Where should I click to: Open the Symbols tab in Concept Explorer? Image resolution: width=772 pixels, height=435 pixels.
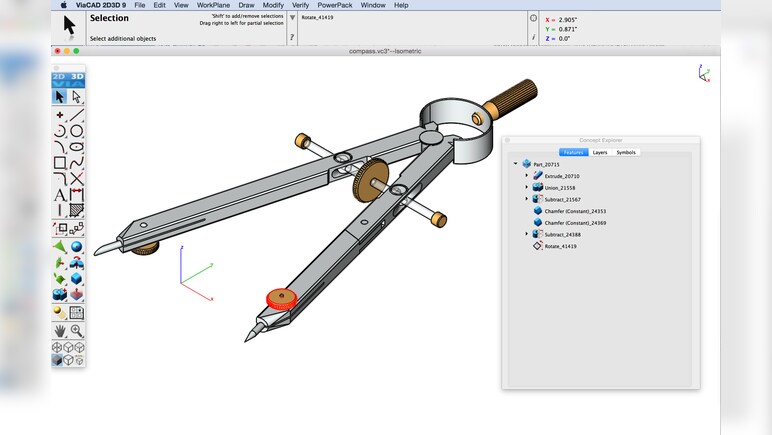(625, 152)
